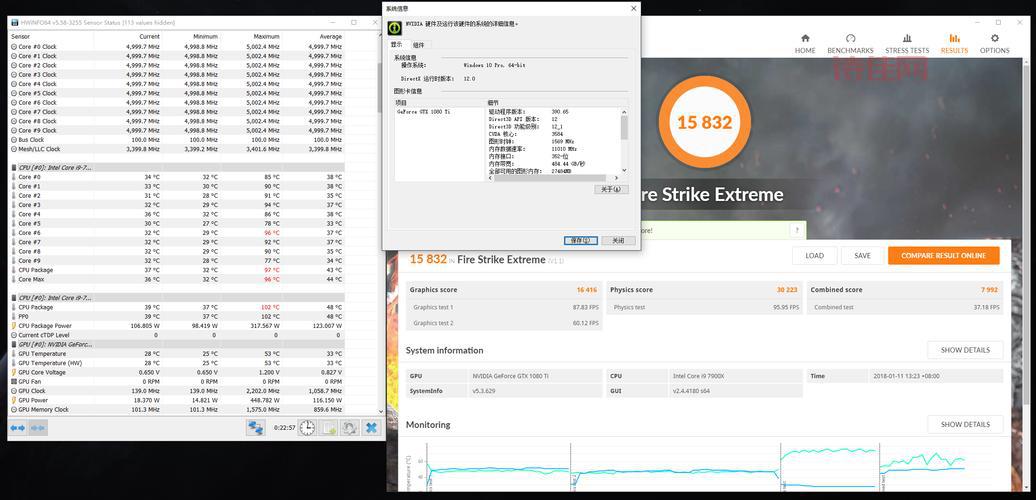This screenshot has height=500, width=1036.
Task: Click the blue X close-sensors icon in HWiNFO
Action: (x=371, y=427)
